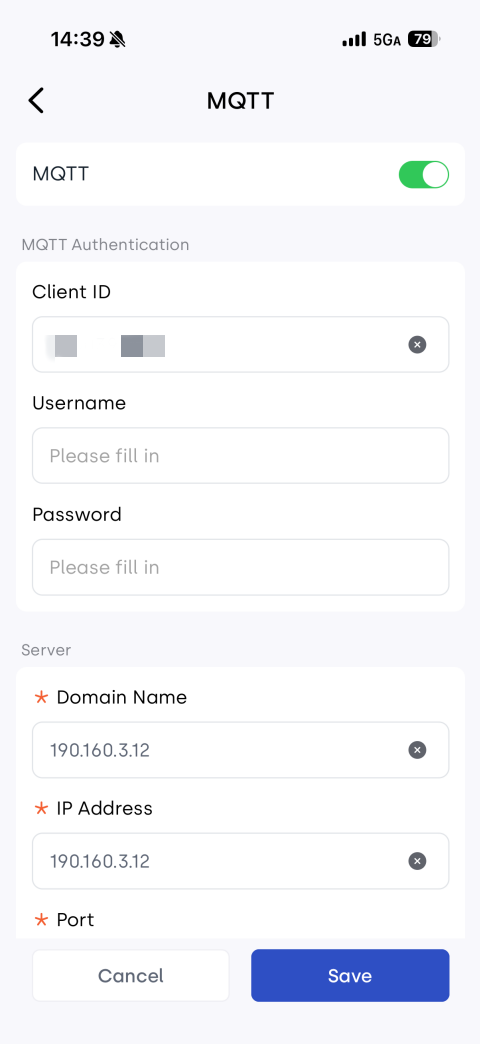Tap the cellular signal bars icon

point(354,40)
